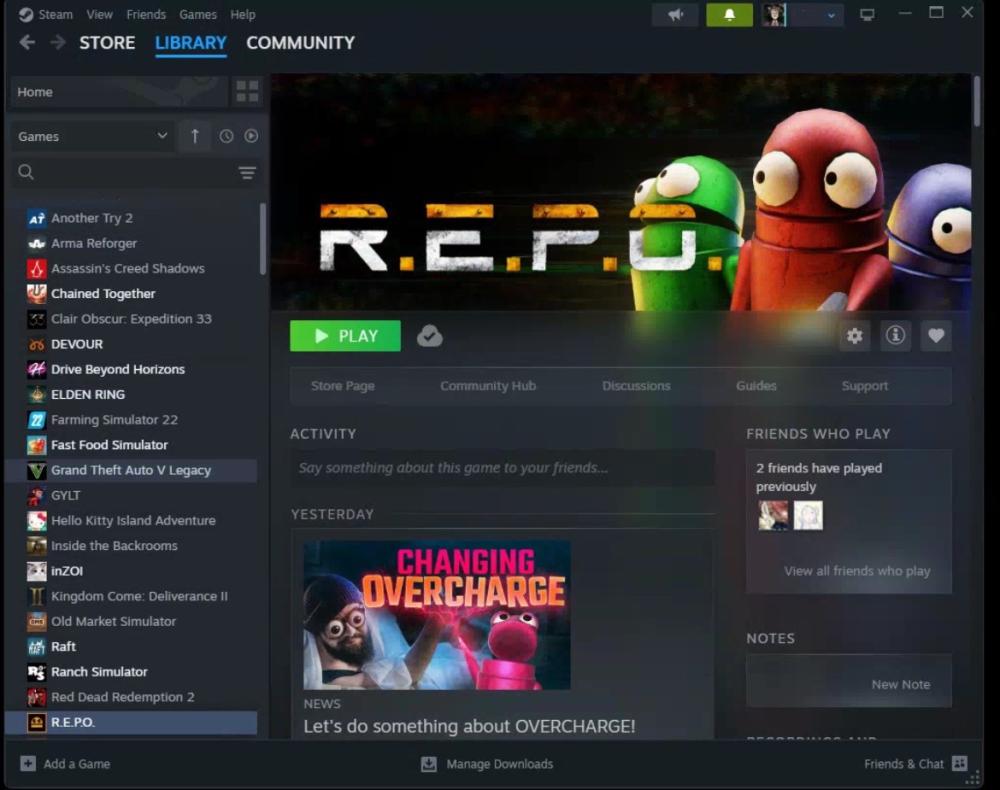The height and width of the screenshot is (790, 1000).
Task: Open Friends & Chat icon
Action: point(959,763)
